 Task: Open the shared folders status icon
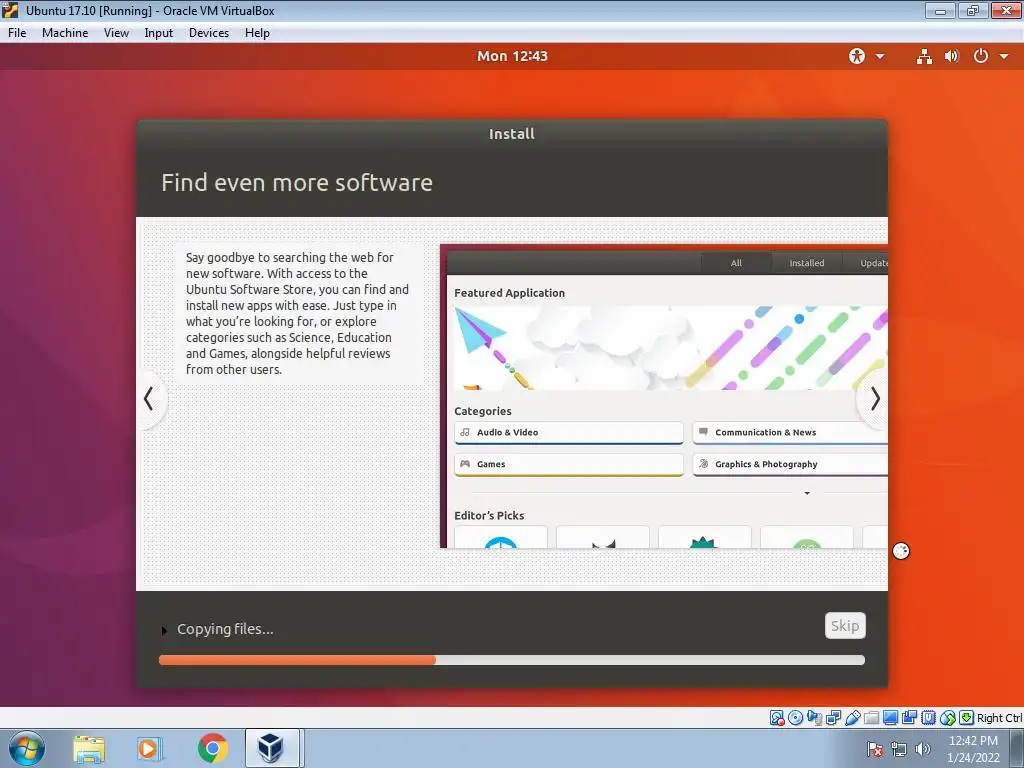point(871,718)
